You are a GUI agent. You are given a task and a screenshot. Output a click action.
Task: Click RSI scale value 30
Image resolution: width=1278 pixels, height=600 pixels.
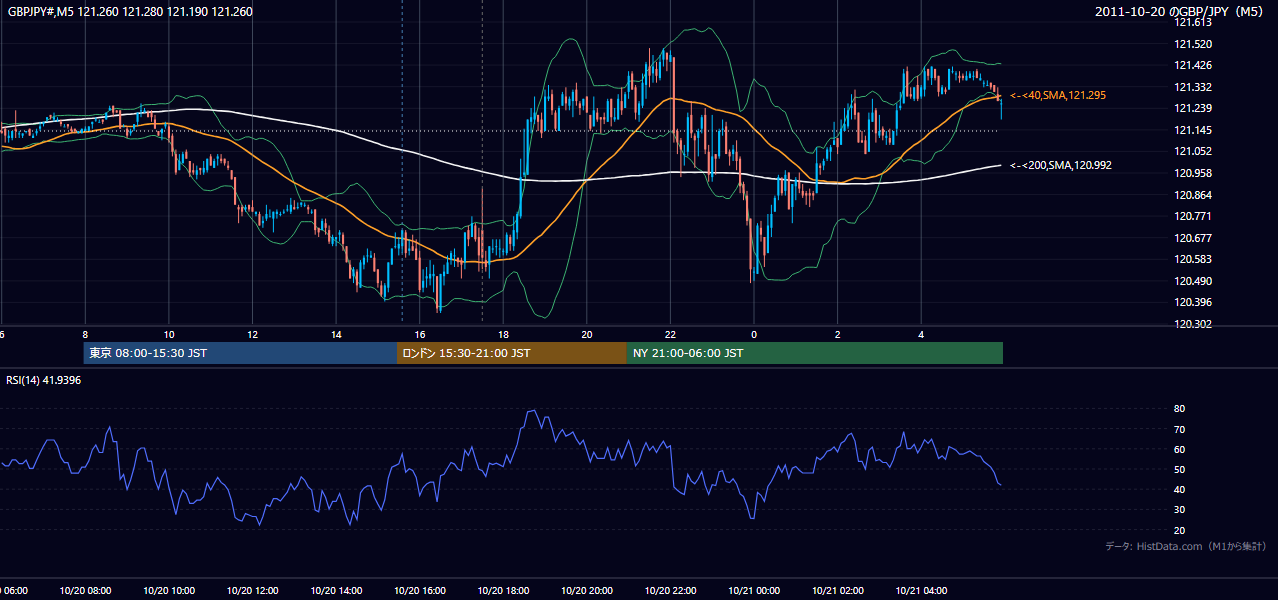coord(1179,510)
